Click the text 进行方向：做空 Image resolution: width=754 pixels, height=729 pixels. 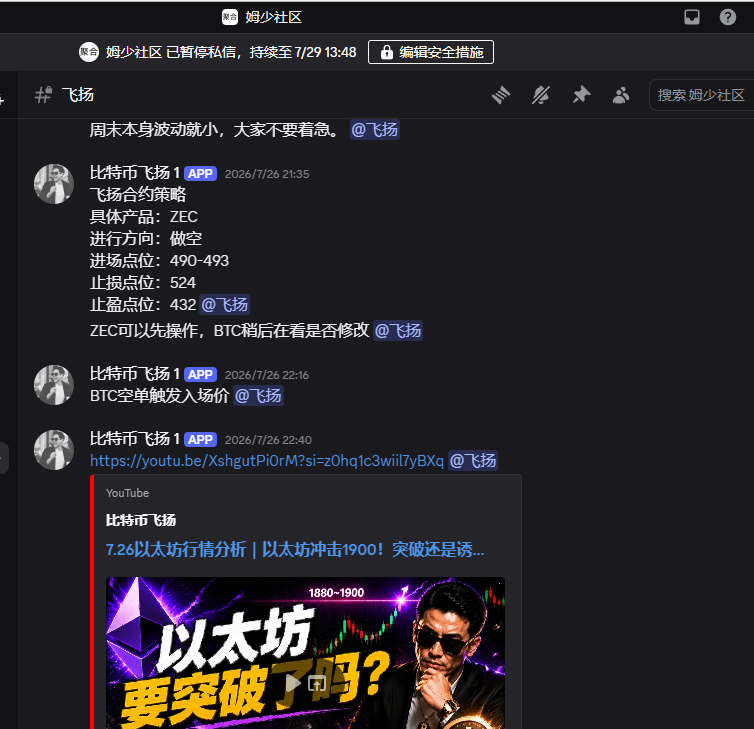[x=146, y=239]
